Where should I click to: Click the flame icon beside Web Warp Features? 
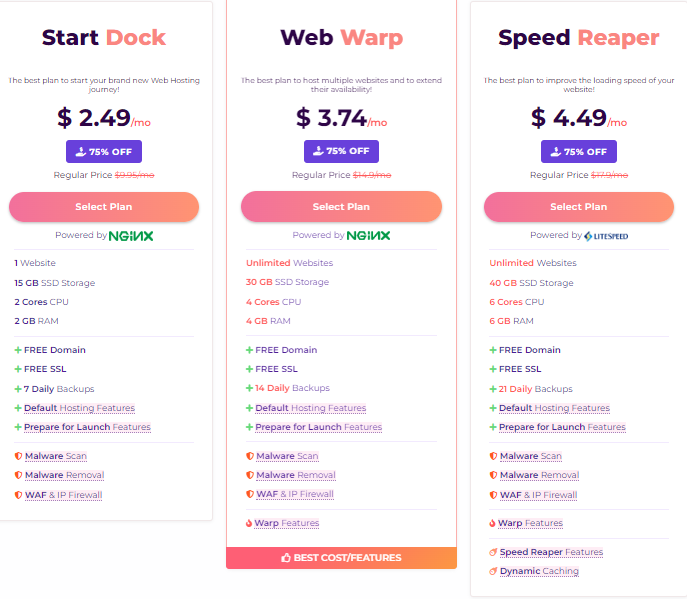(x=248, y=523)
